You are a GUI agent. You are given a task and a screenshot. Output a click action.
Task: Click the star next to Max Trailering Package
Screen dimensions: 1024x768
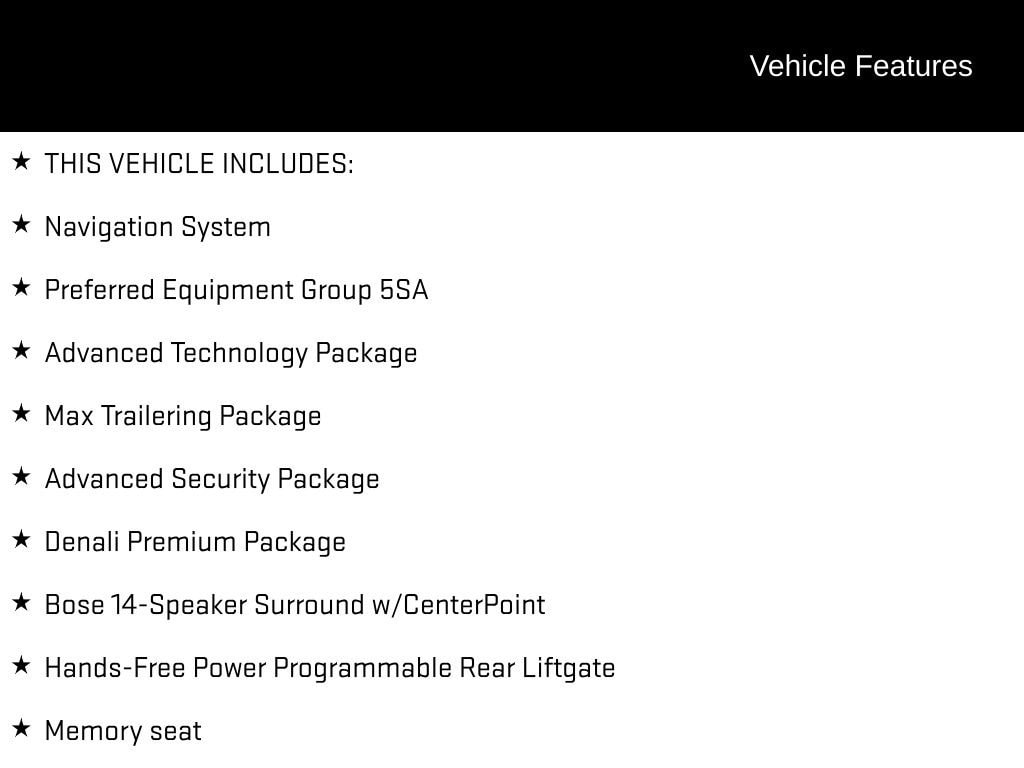click(21, 414)
